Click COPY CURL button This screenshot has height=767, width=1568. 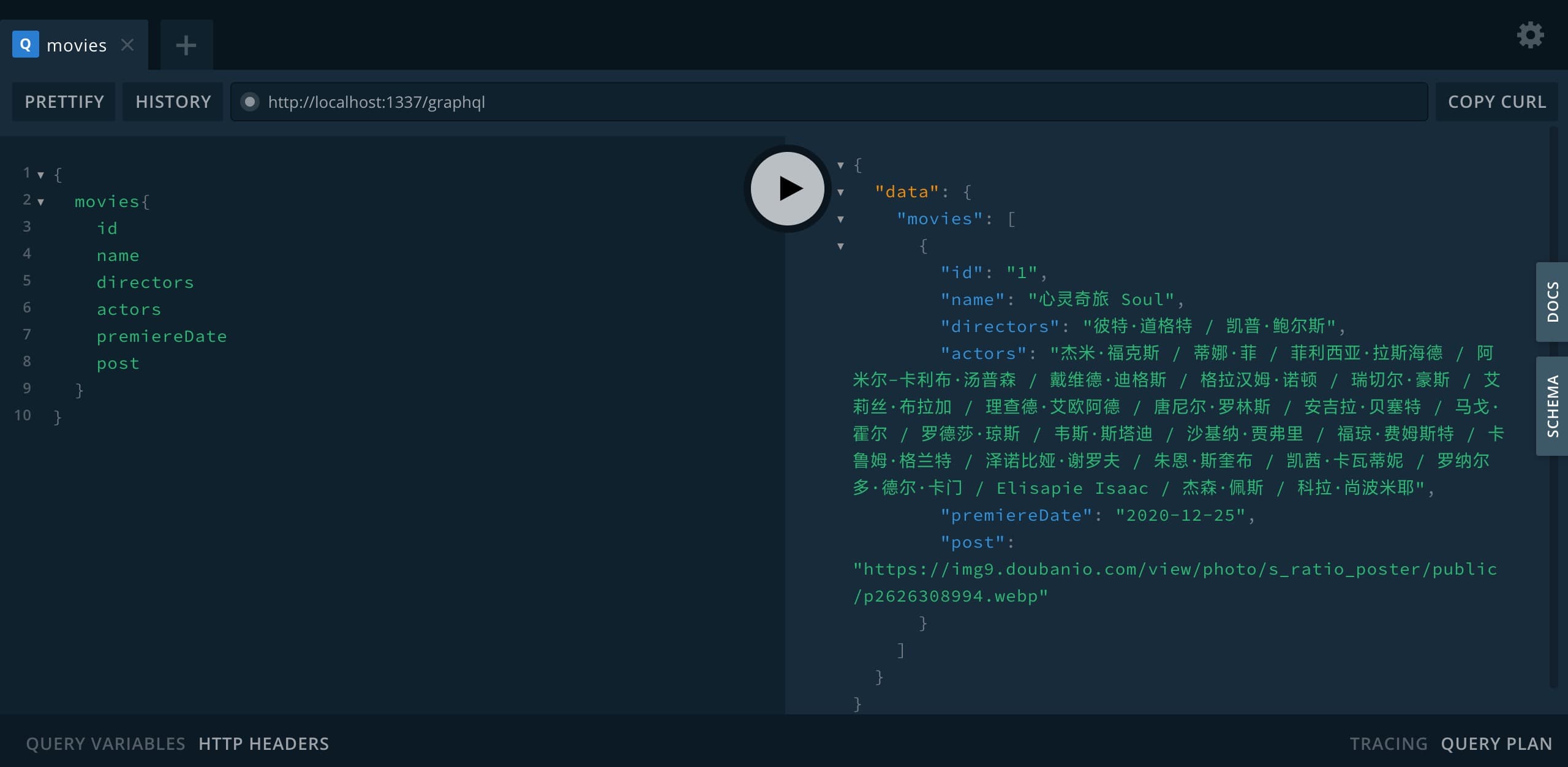[x=1496, y=102]
